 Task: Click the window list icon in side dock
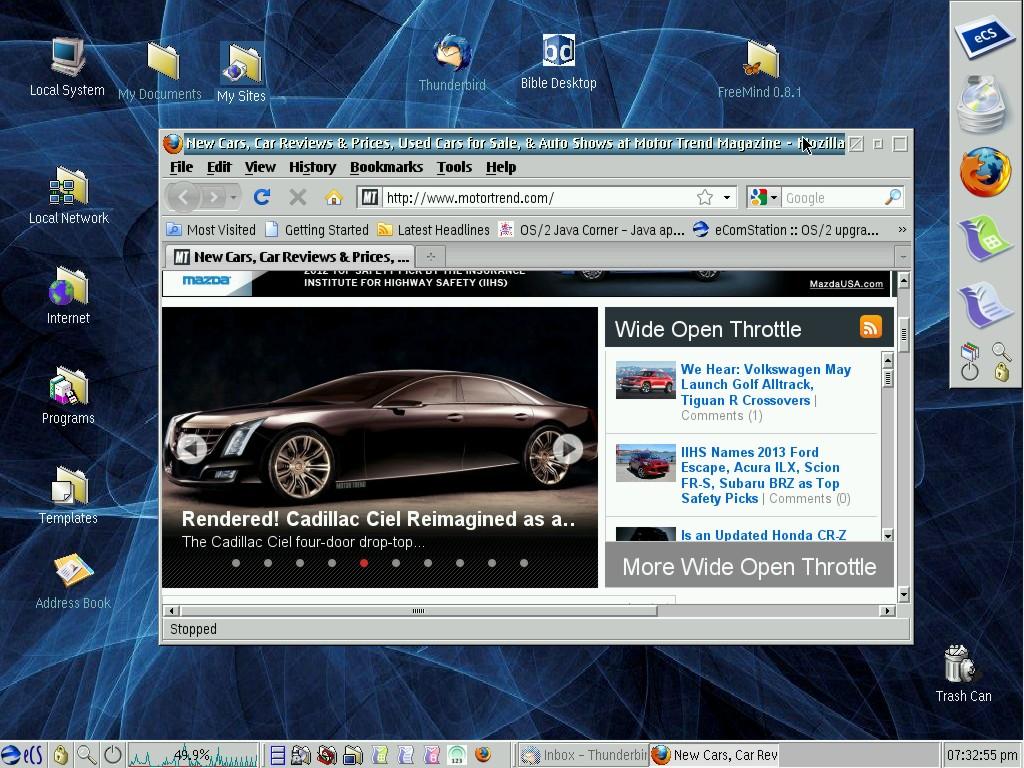(970, 351)
